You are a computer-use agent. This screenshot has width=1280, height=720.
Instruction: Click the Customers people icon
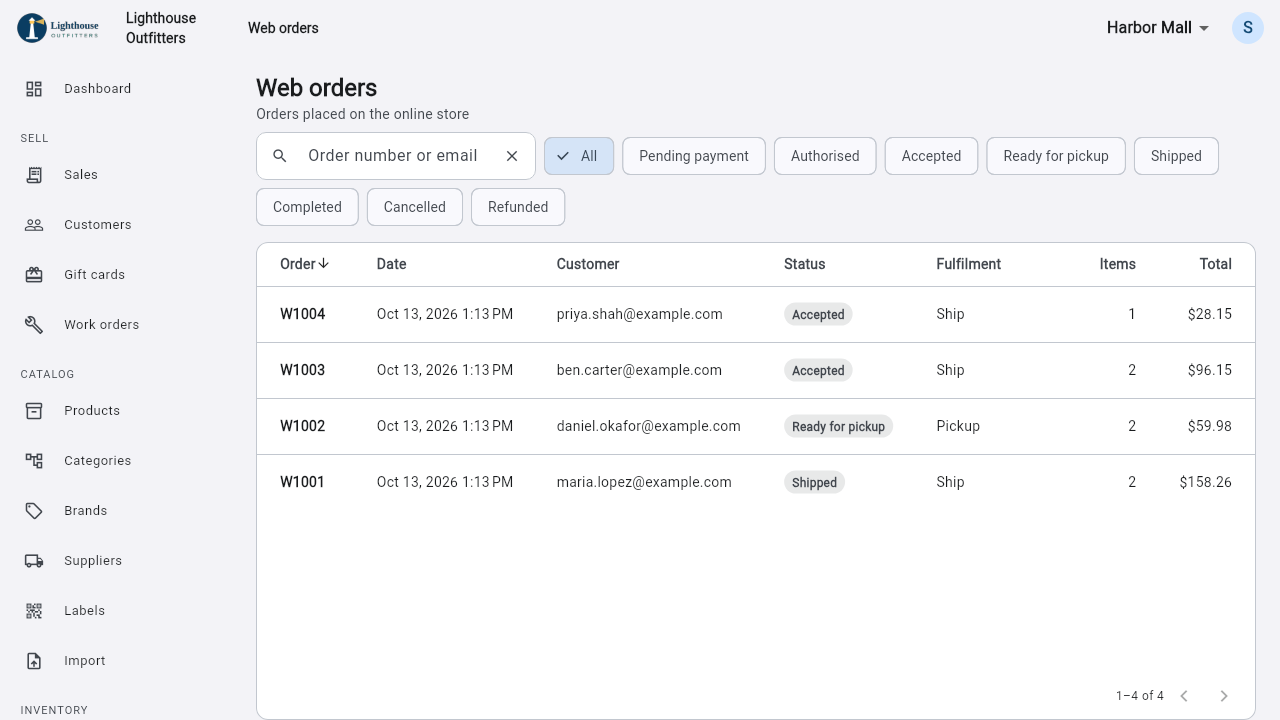[34, 225]
